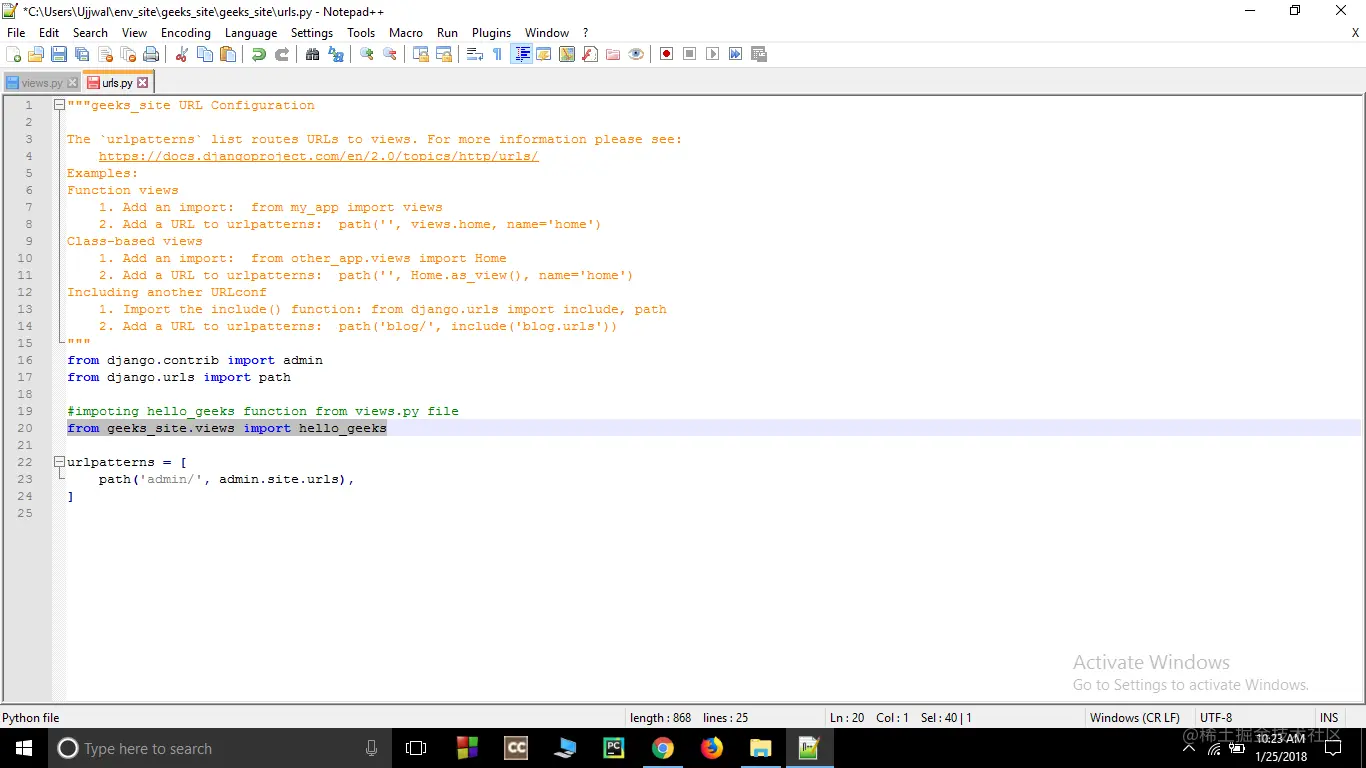Zoom in using the magnifier plus icon
Image resolution: width=1366 pixels, height=768 pixels.
tap(366, 54)
